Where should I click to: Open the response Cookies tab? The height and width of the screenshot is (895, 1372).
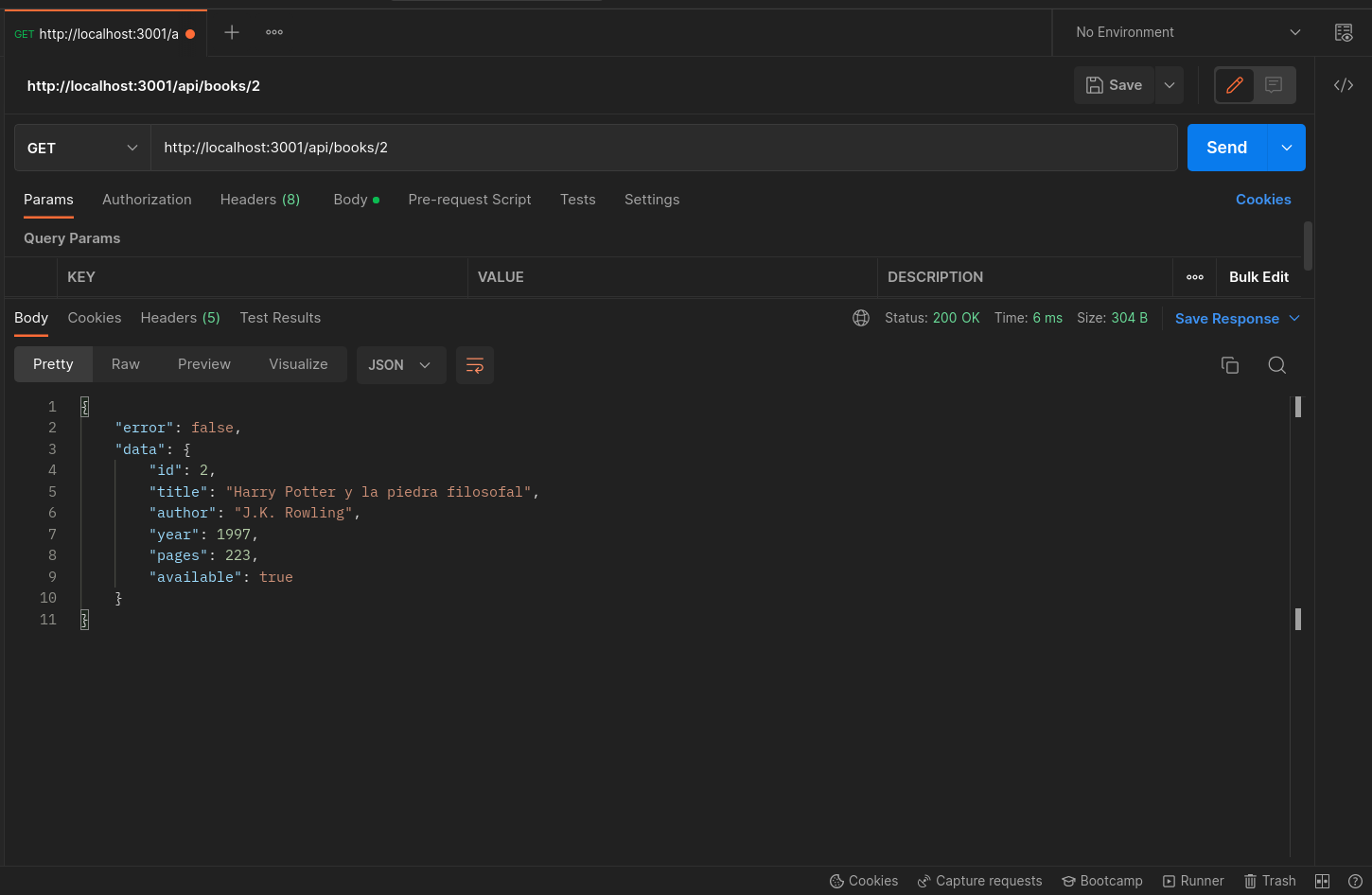click(95, 318)
